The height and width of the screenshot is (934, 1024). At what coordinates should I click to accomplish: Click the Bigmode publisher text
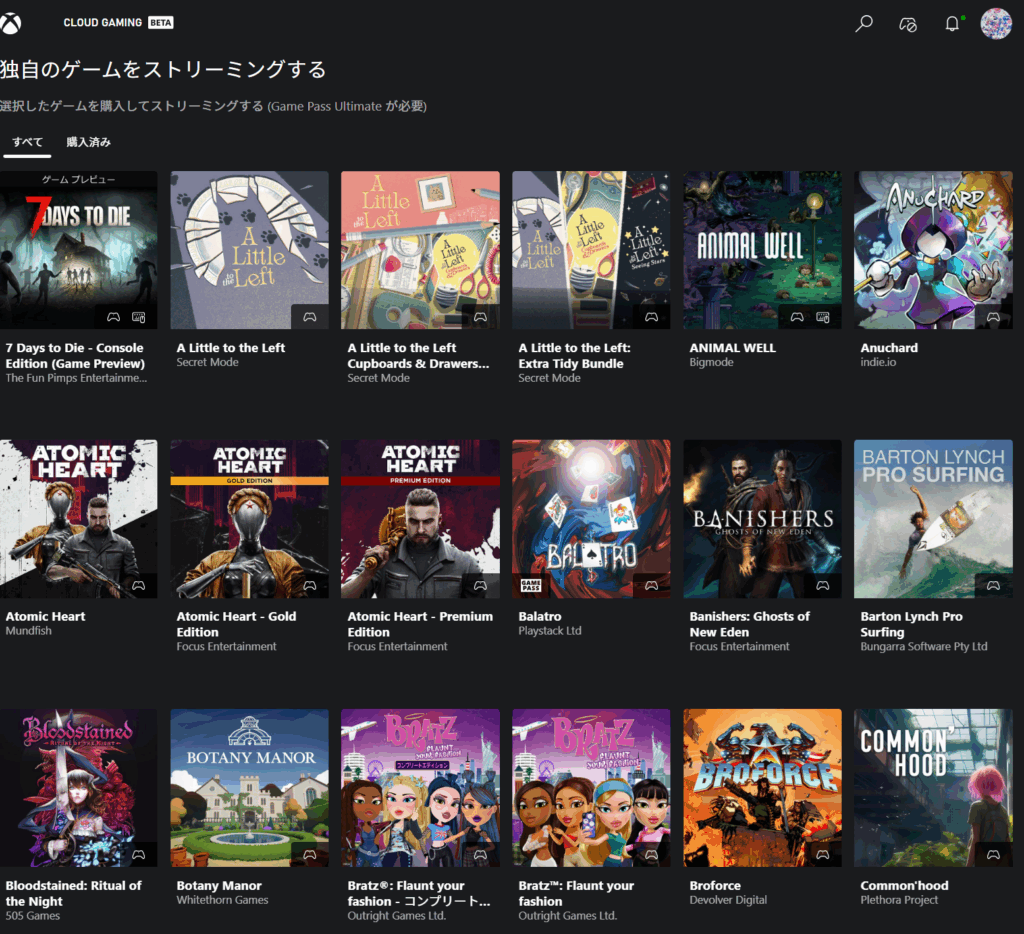click(x=711, y=362)
